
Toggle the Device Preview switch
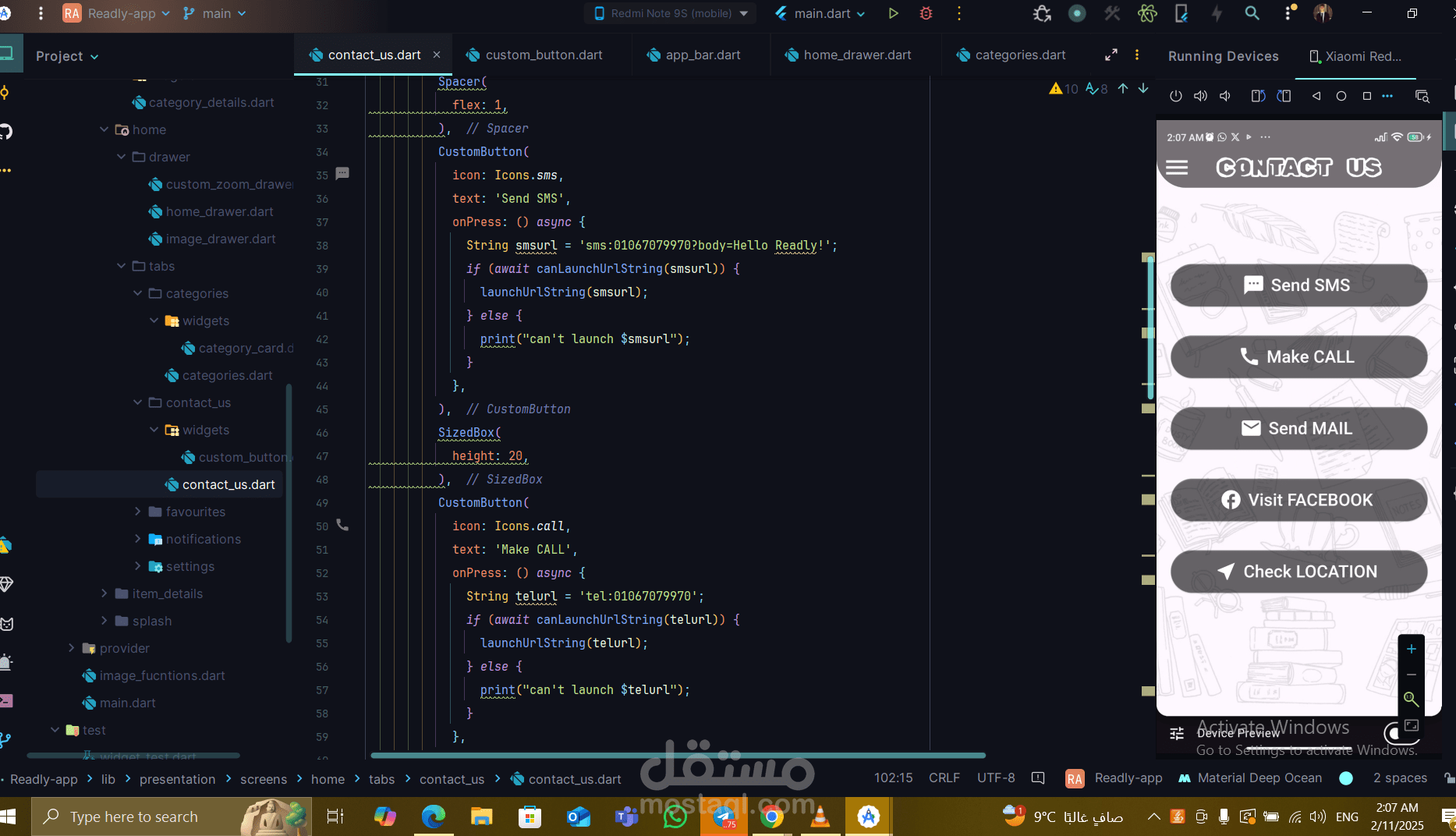coord(1393,733)
